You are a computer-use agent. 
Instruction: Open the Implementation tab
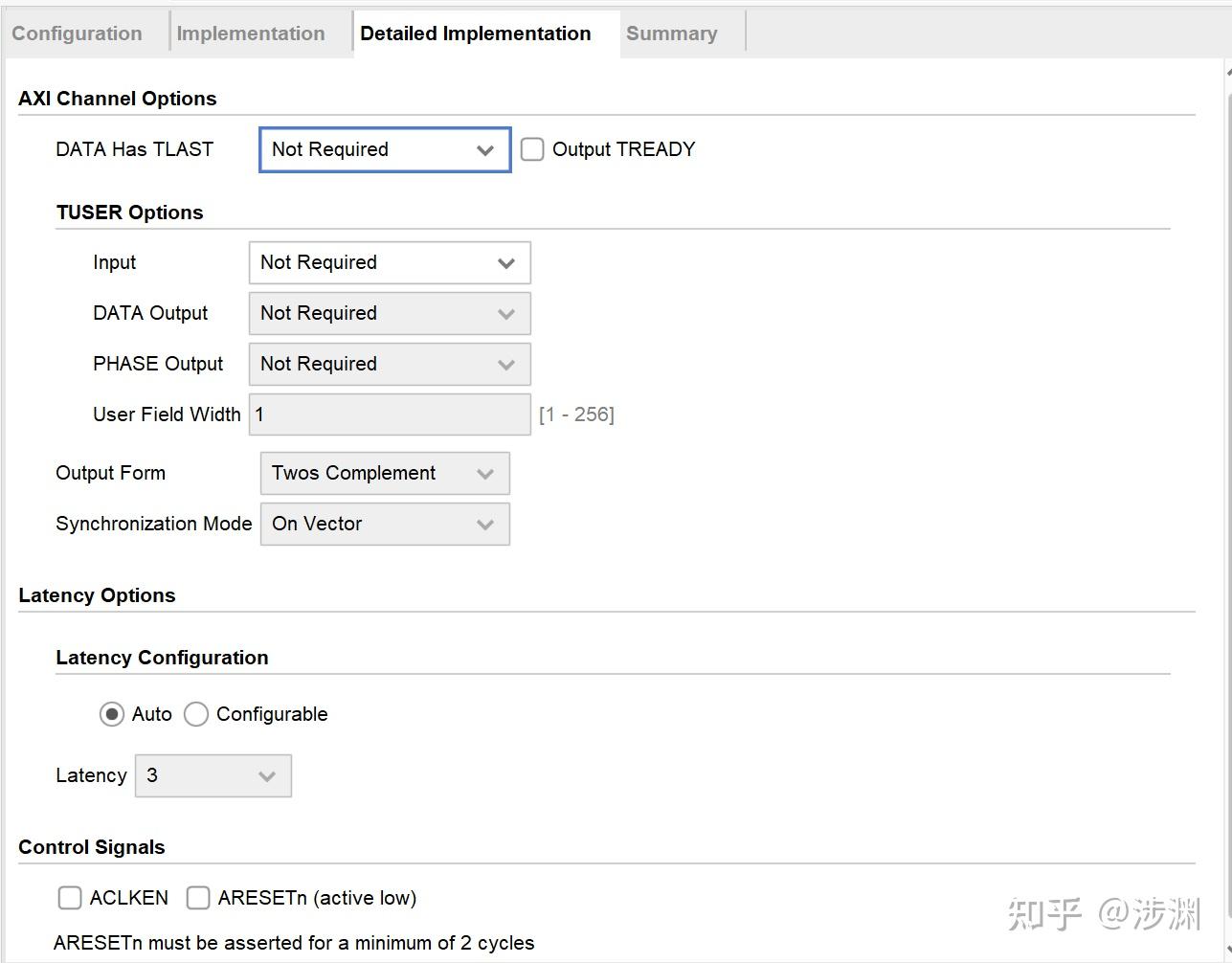[x=251, y=34]
